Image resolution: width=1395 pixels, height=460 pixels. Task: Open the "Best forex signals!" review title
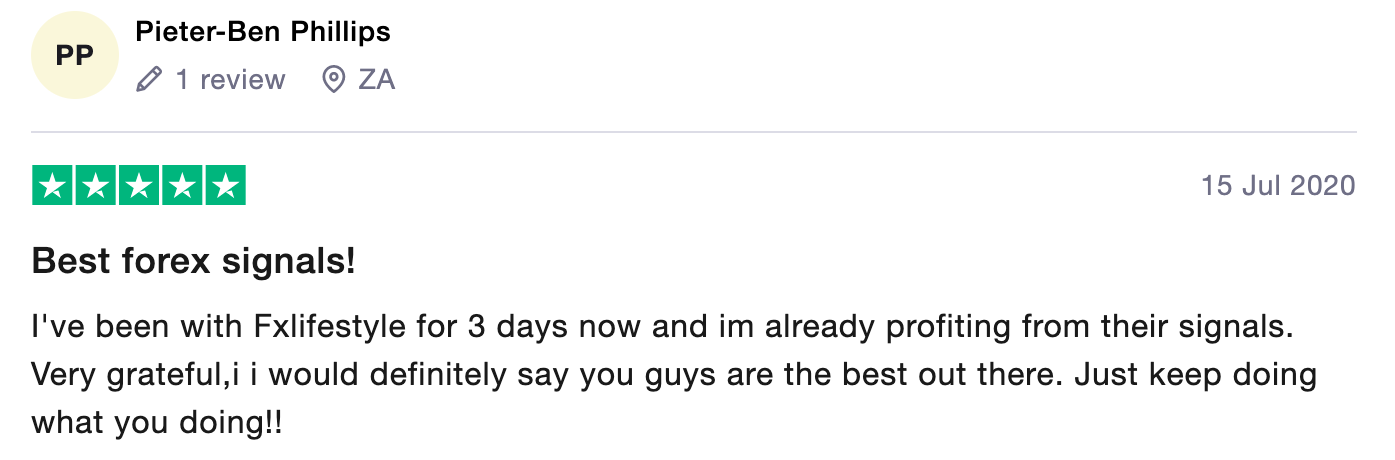(x=194, y=262)
